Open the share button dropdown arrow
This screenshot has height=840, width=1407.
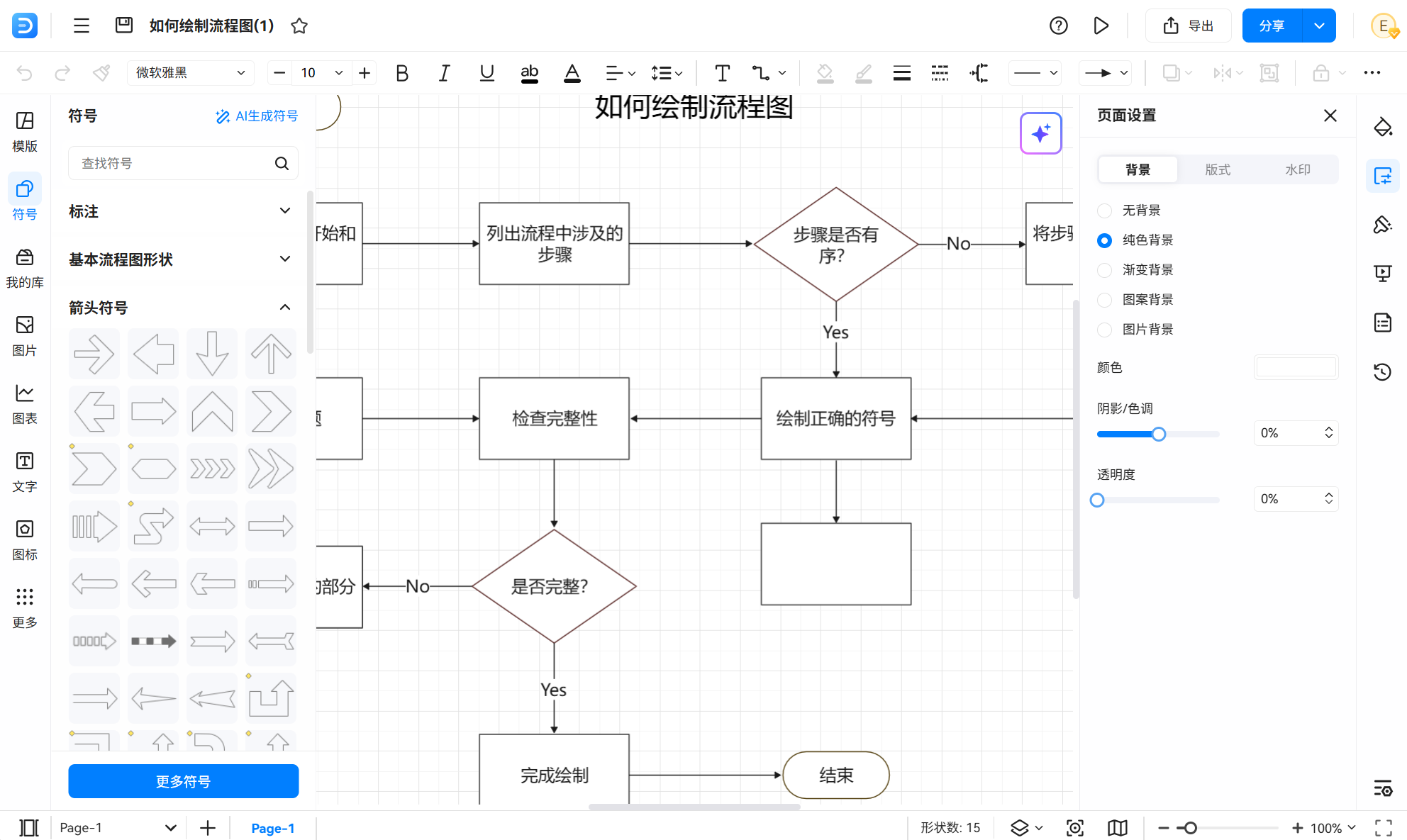tap(1319, 26)
